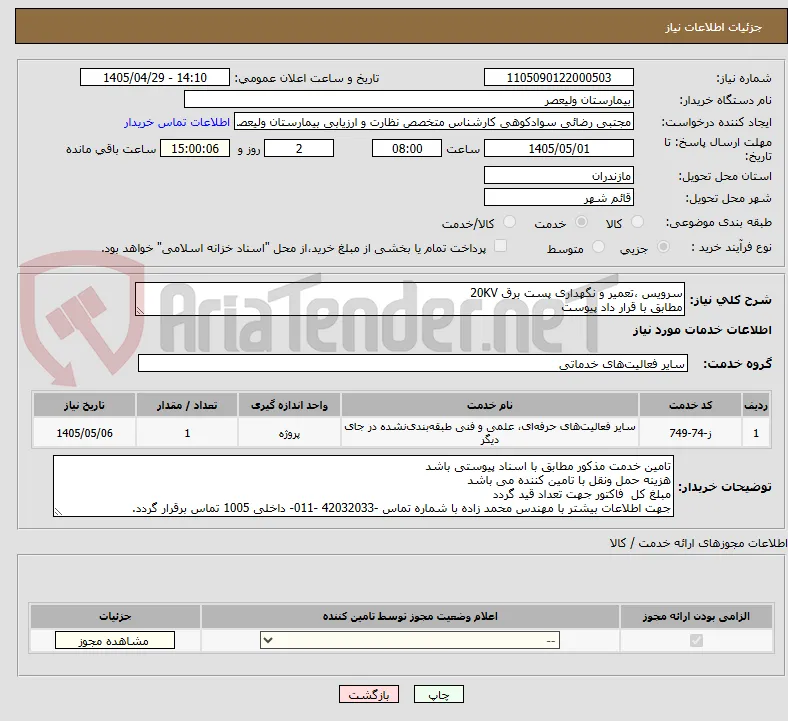788x721 pixels.
Task: Click the delivery city field قائم شهر
Action: tap(558, 197)
